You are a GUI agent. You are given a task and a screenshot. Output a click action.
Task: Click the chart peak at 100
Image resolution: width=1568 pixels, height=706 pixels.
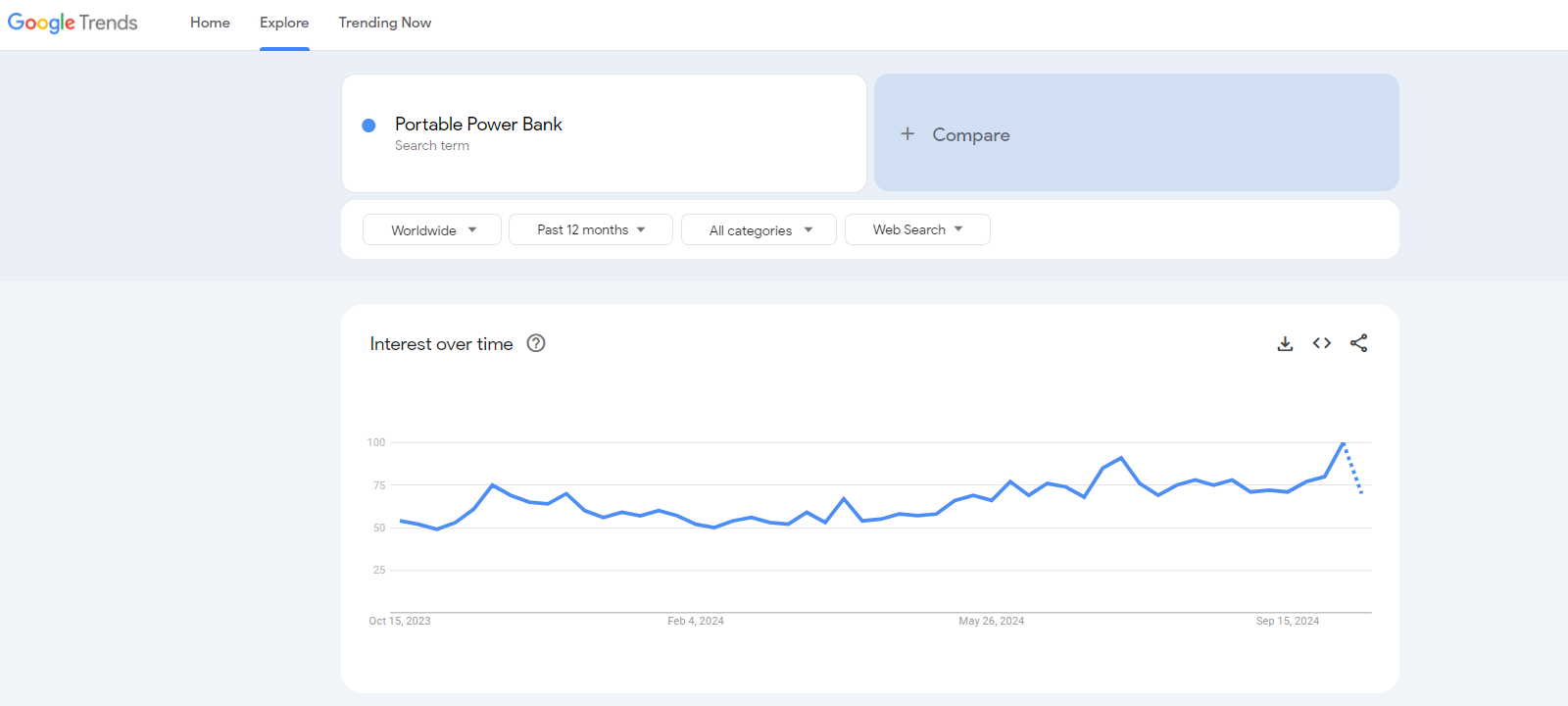click(x=1343, y=443)
